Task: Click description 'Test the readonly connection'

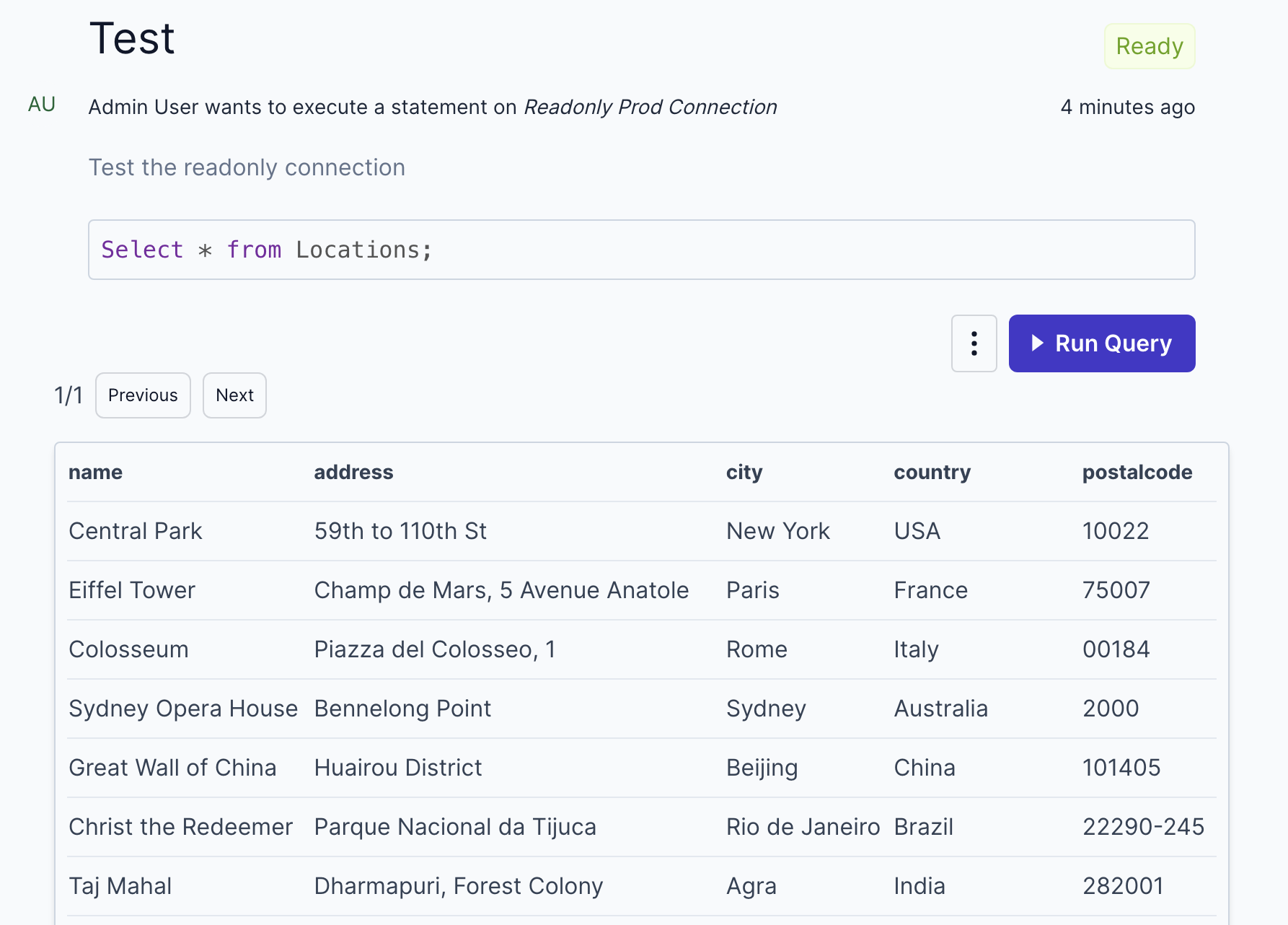Action: [x=247, y=167]
